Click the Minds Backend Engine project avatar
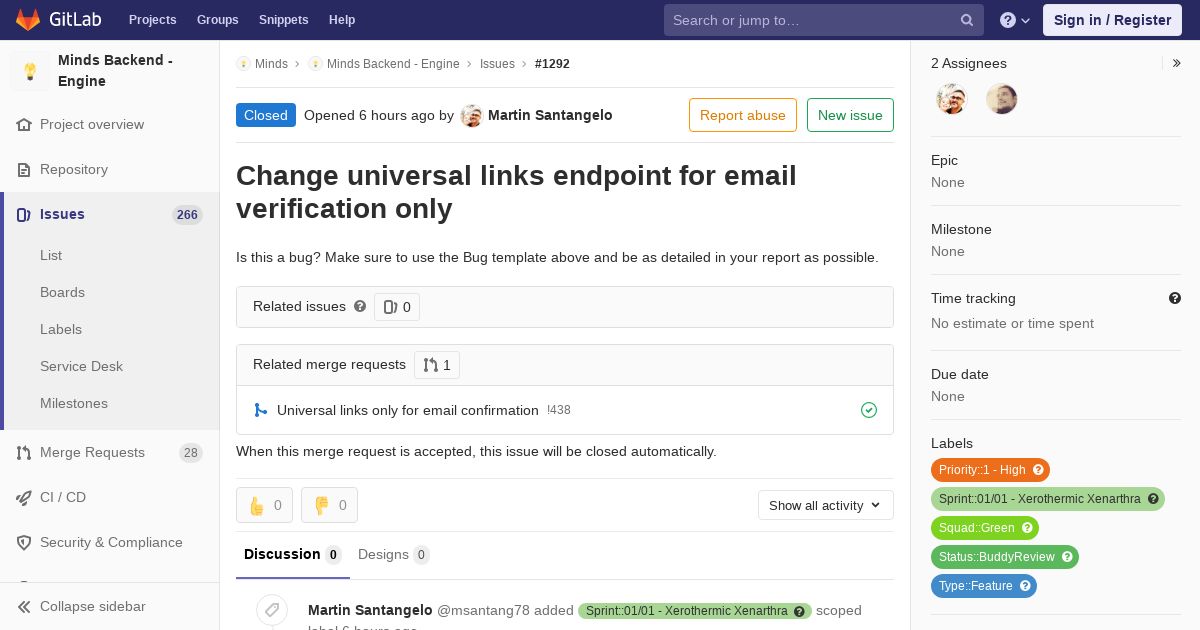Screen dimensions: 1200x630 coord(30,71)
